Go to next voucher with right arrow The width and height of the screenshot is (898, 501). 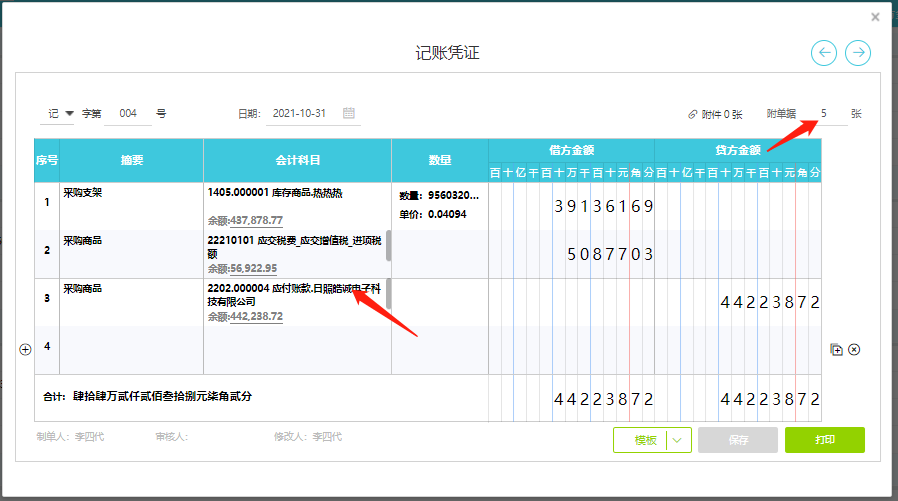pyautogui.click(x=858, y=53)
